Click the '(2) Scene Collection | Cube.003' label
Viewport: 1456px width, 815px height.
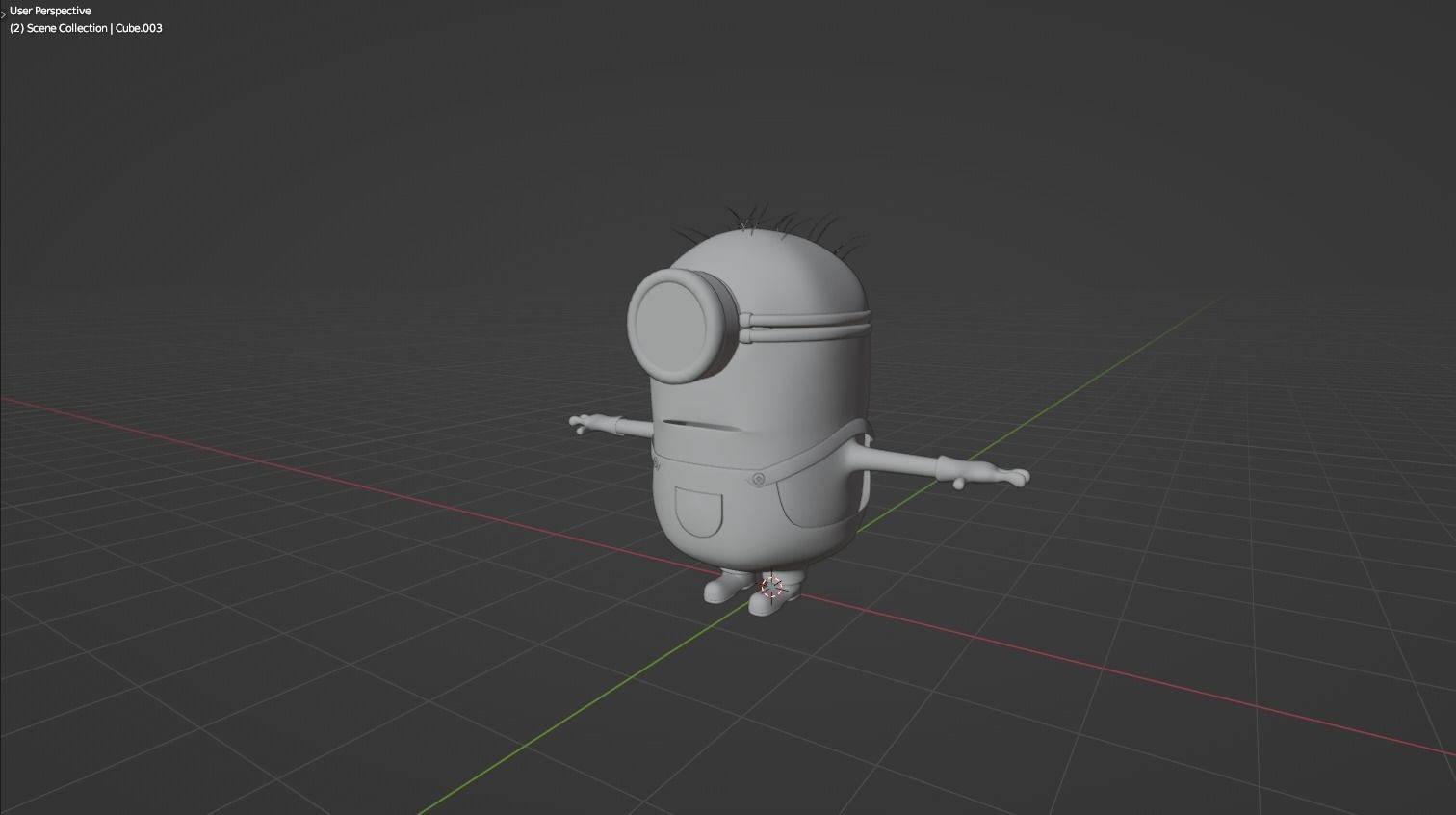(86, 28)
